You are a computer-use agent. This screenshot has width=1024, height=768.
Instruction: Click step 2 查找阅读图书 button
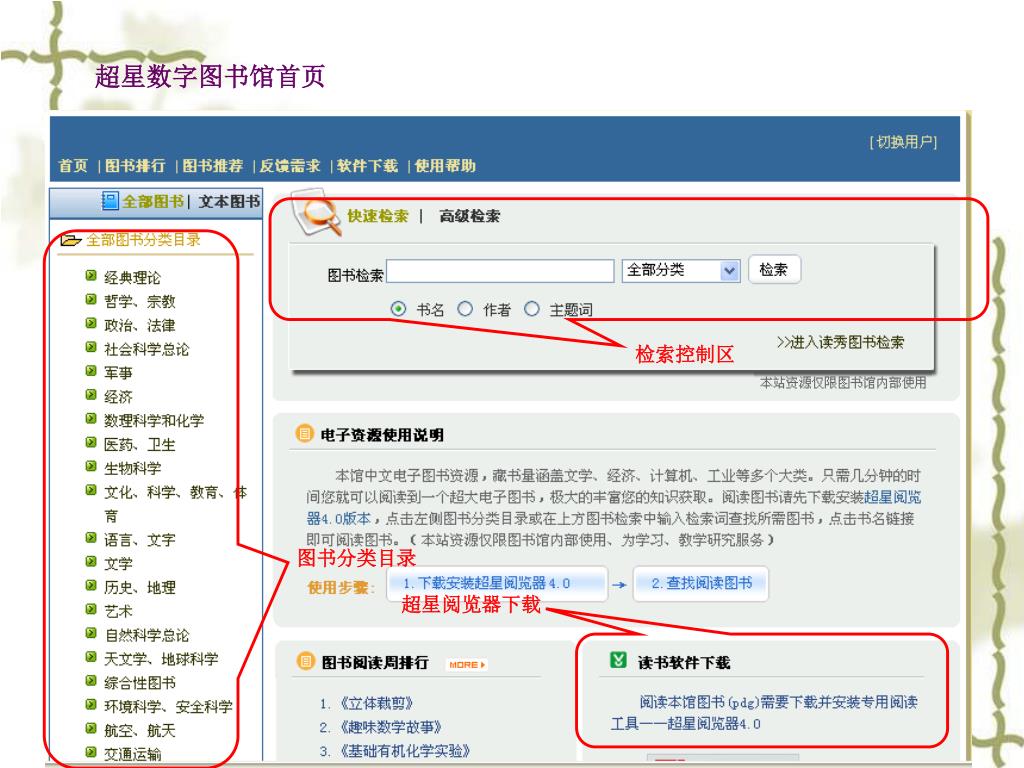701,583
